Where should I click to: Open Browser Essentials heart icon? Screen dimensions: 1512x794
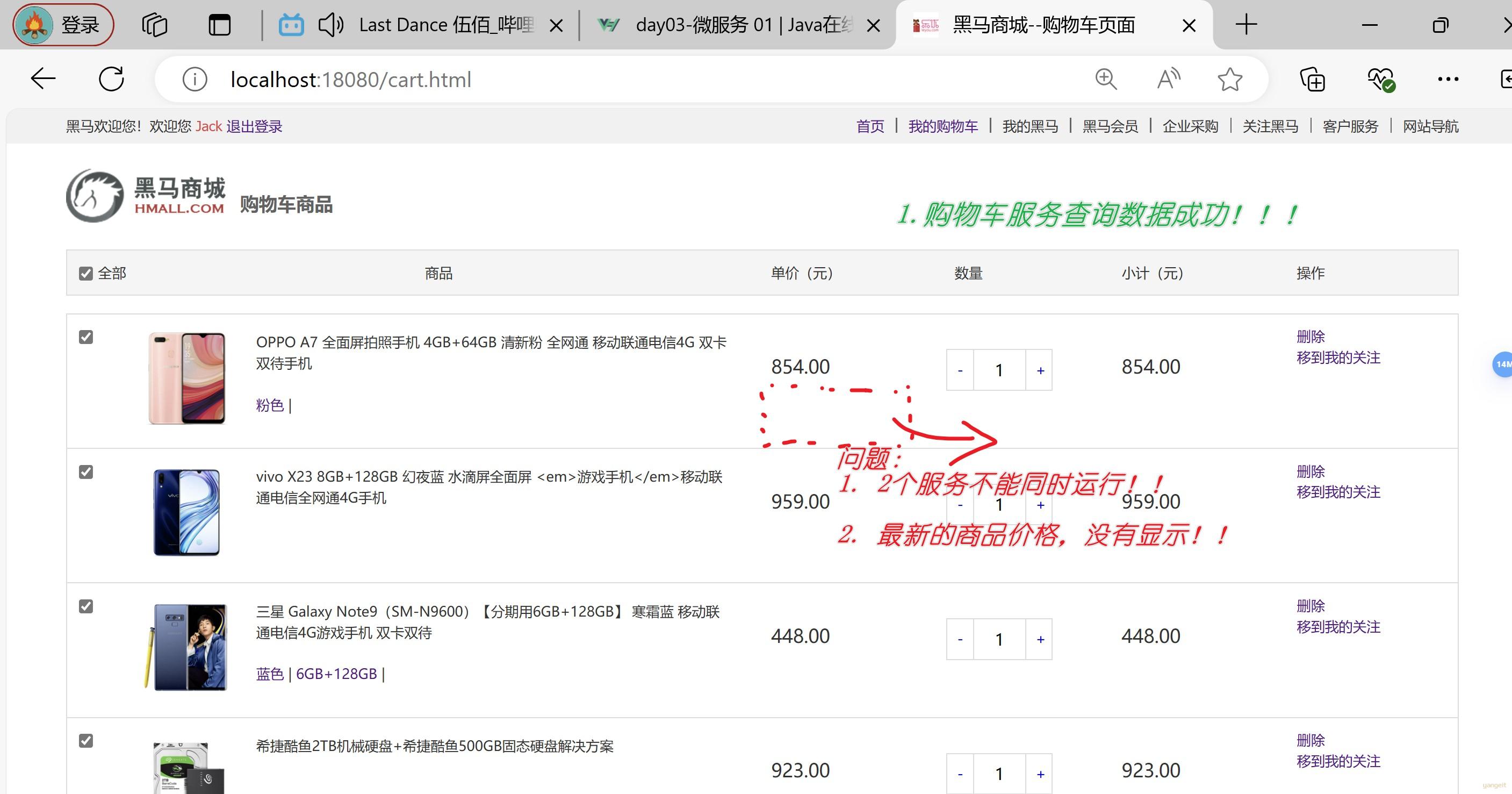coord(1380,79)
